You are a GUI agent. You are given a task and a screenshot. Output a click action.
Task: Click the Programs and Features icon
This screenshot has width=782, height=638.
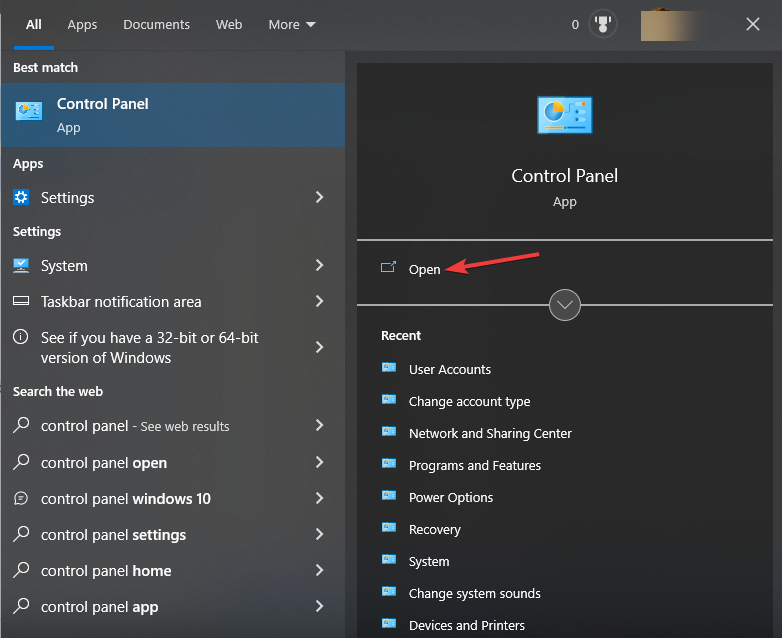tap(389, 464)
